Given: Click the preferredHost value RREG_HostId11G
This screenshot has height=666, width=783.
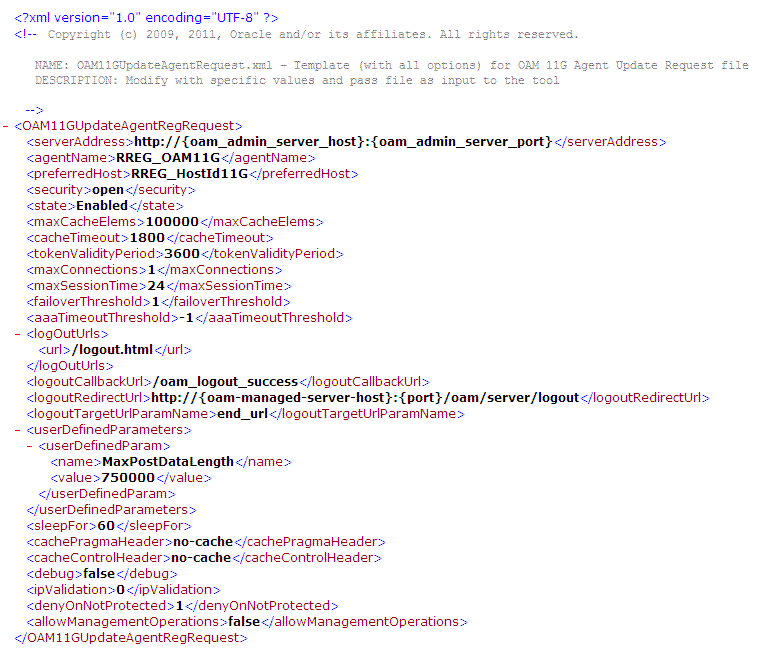Looking at the screenshot, I should (x=189, y=174).
